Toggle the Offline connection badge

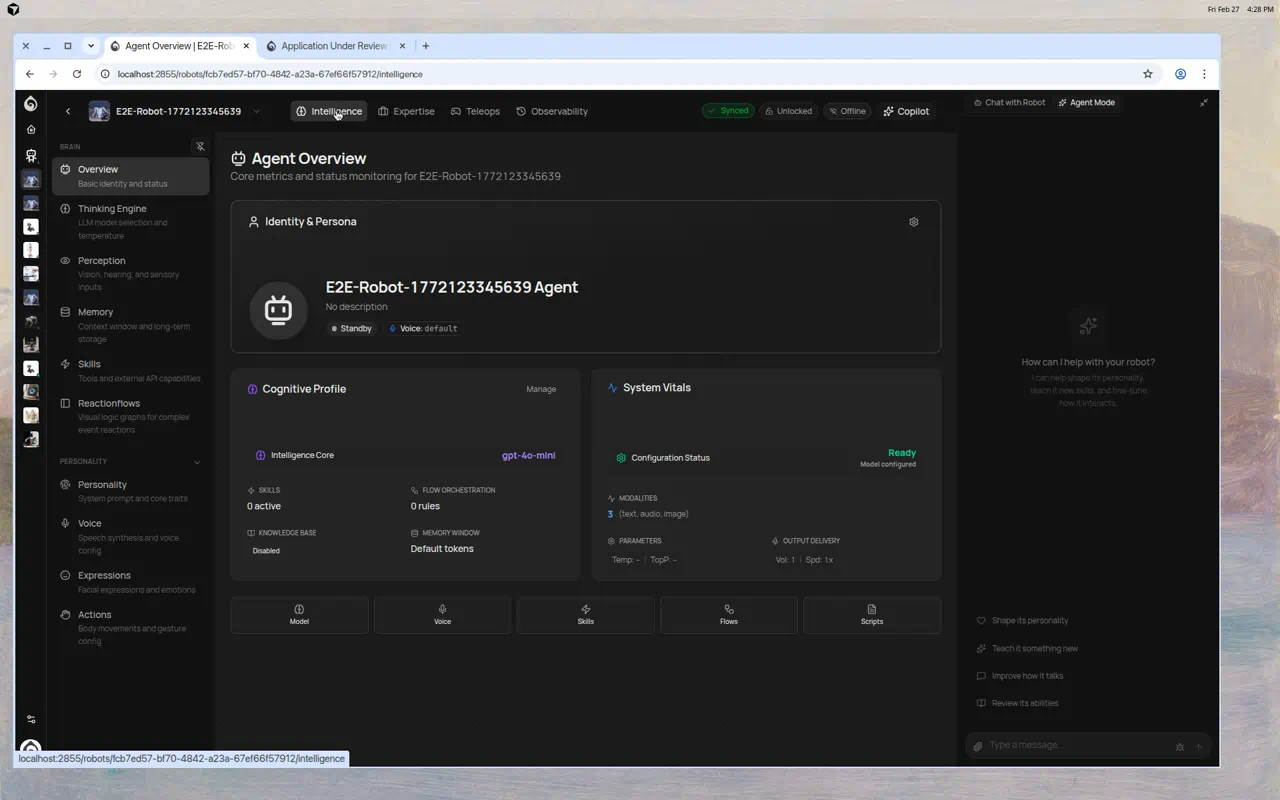pos(846,111)
